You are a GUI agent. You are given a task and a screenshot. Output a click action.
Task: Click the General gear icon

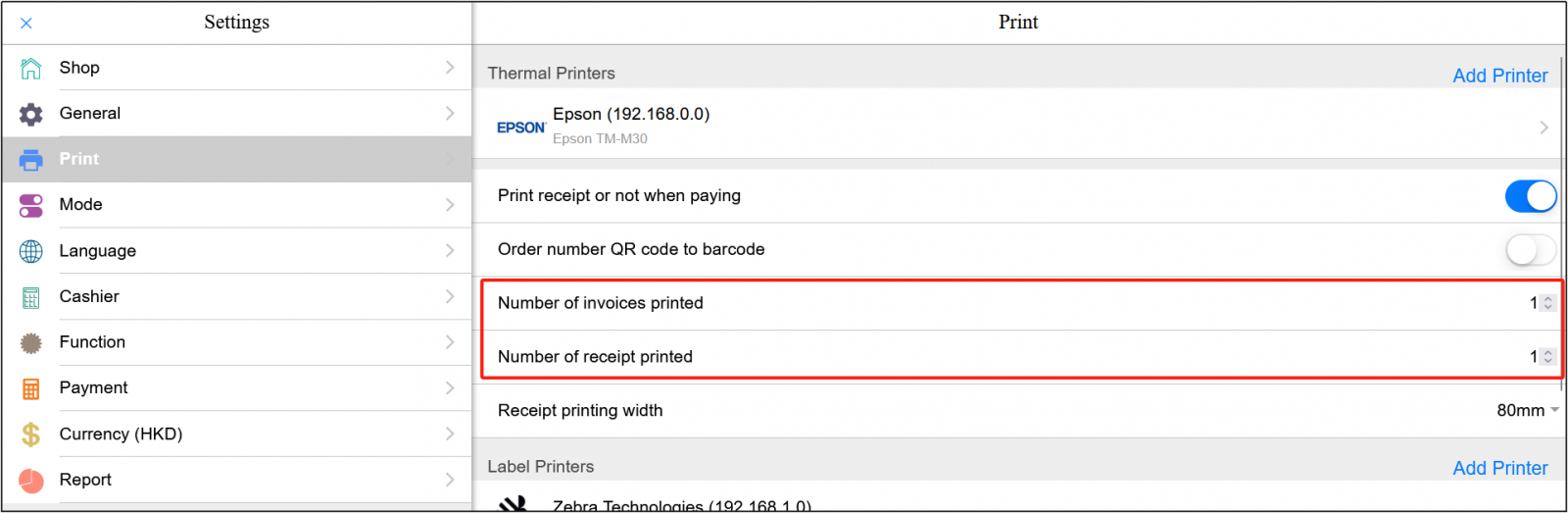[31, 114]
